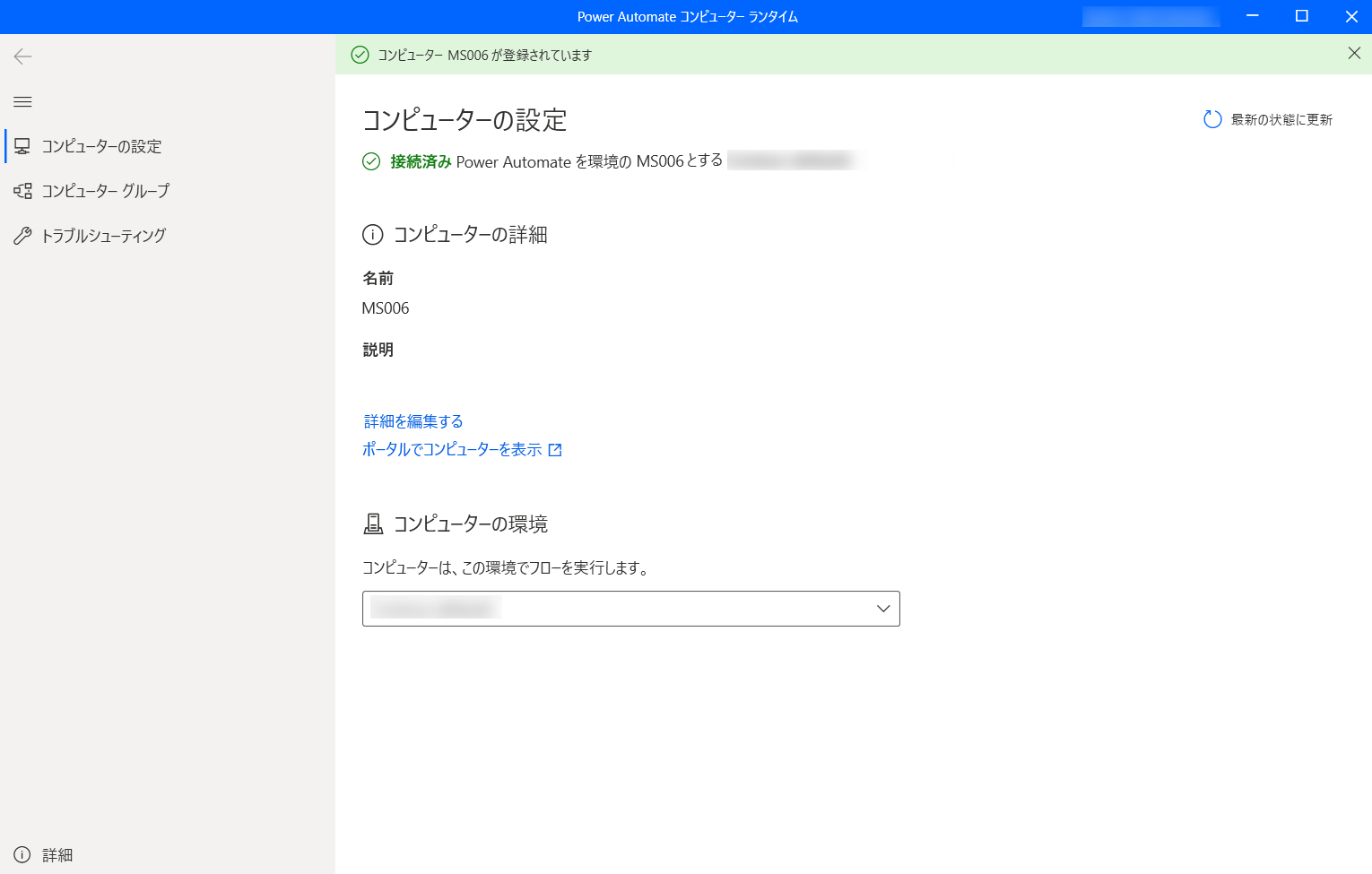Click the back arrow icon

coord(22,56)
